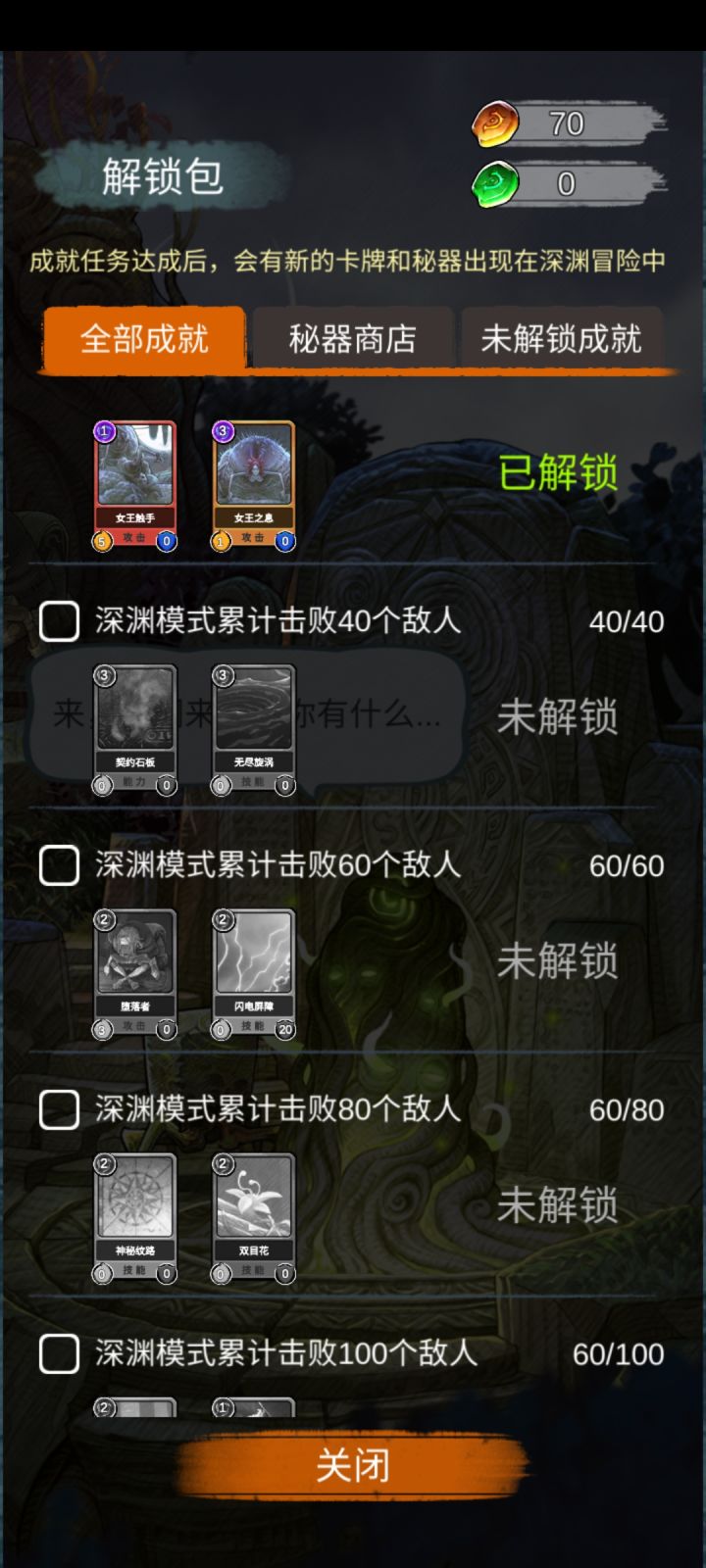
Task: Tap 未解锁 beside the 60-enemy reward
Action: point(558,961)
